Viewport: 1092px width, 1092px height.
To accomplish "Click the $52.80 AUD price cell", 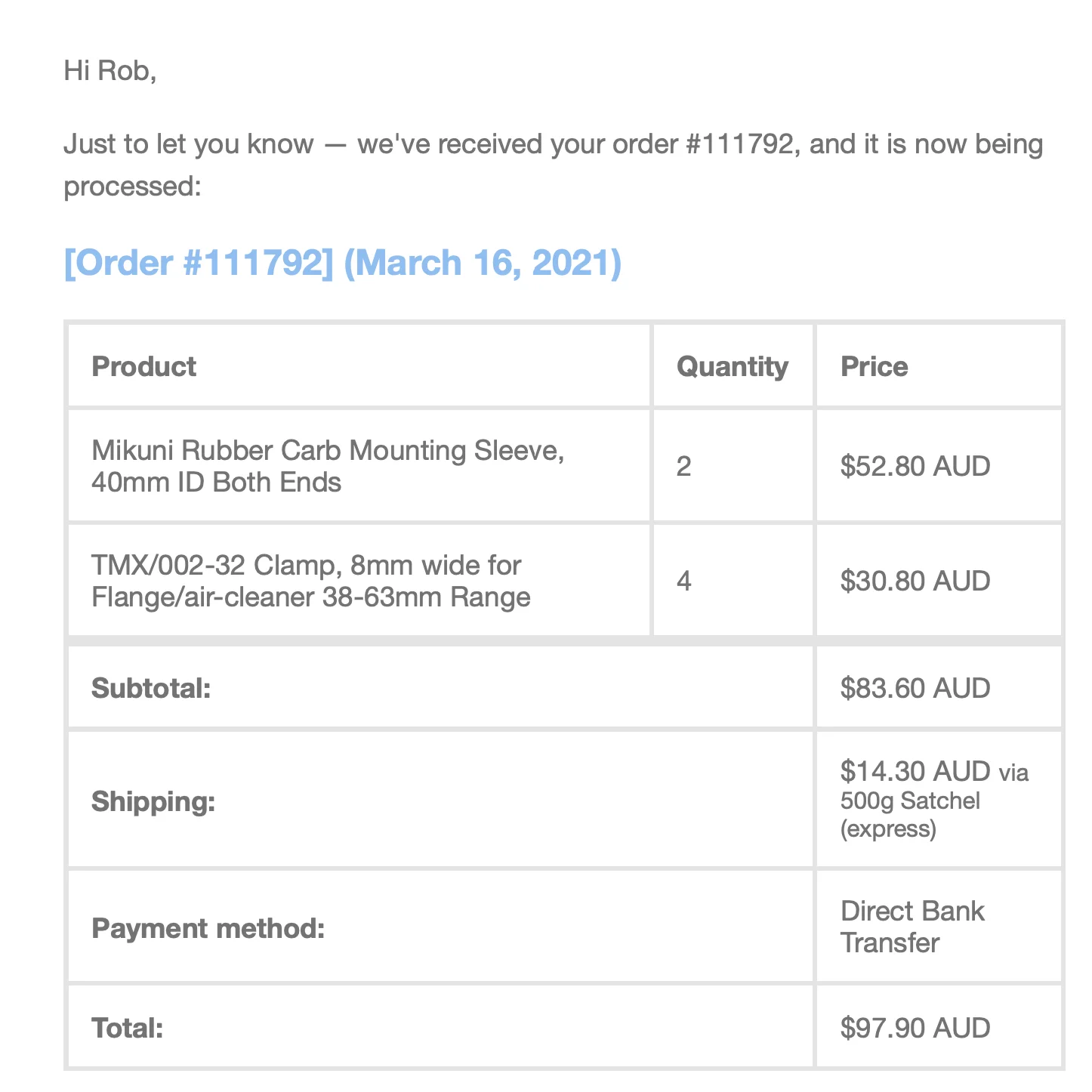I will (915, 466).
